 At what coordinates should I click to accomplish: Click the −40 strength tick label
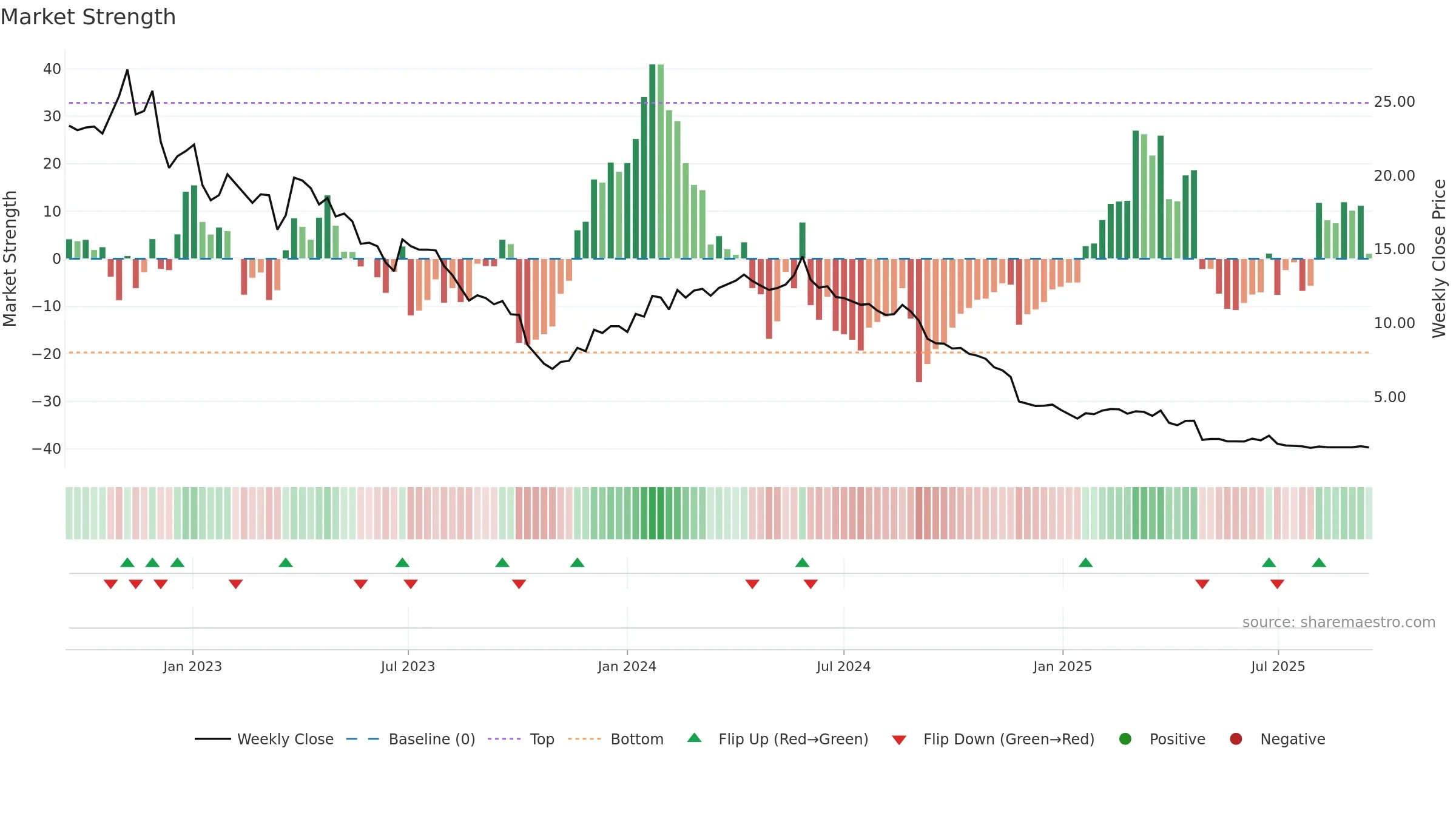[x=47, y=449]
